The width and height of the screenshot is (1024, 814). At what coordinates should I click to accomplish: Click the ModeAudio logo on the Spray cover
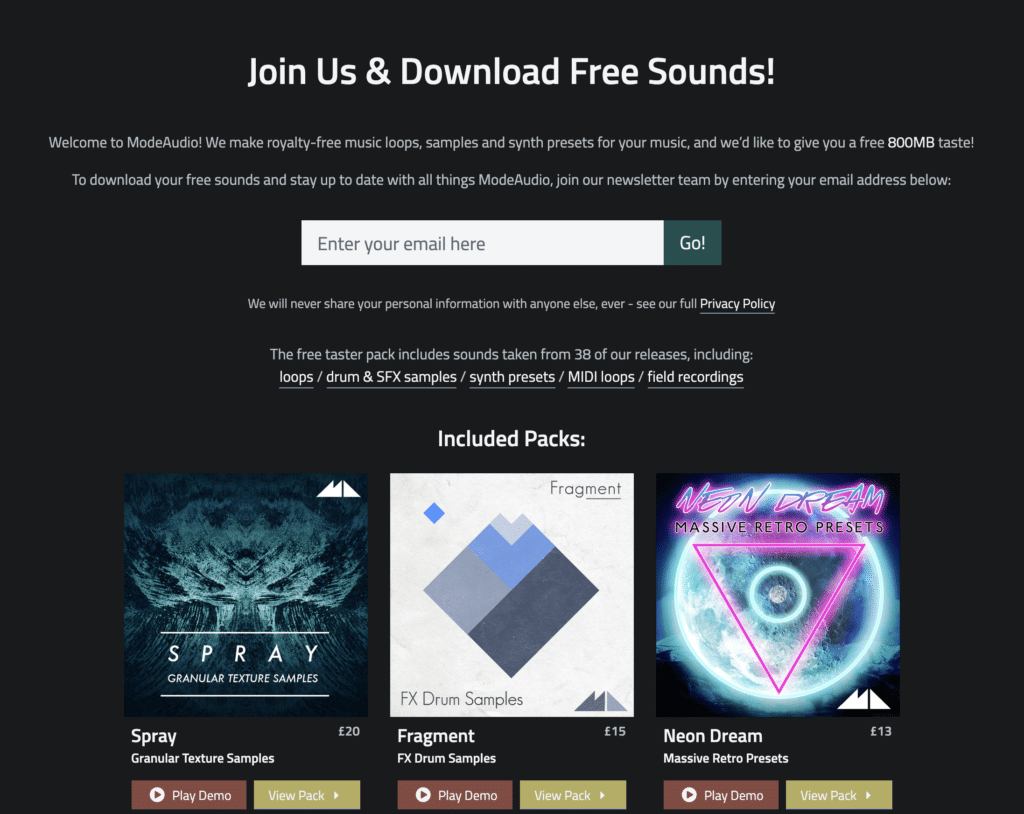coord(338,489)
